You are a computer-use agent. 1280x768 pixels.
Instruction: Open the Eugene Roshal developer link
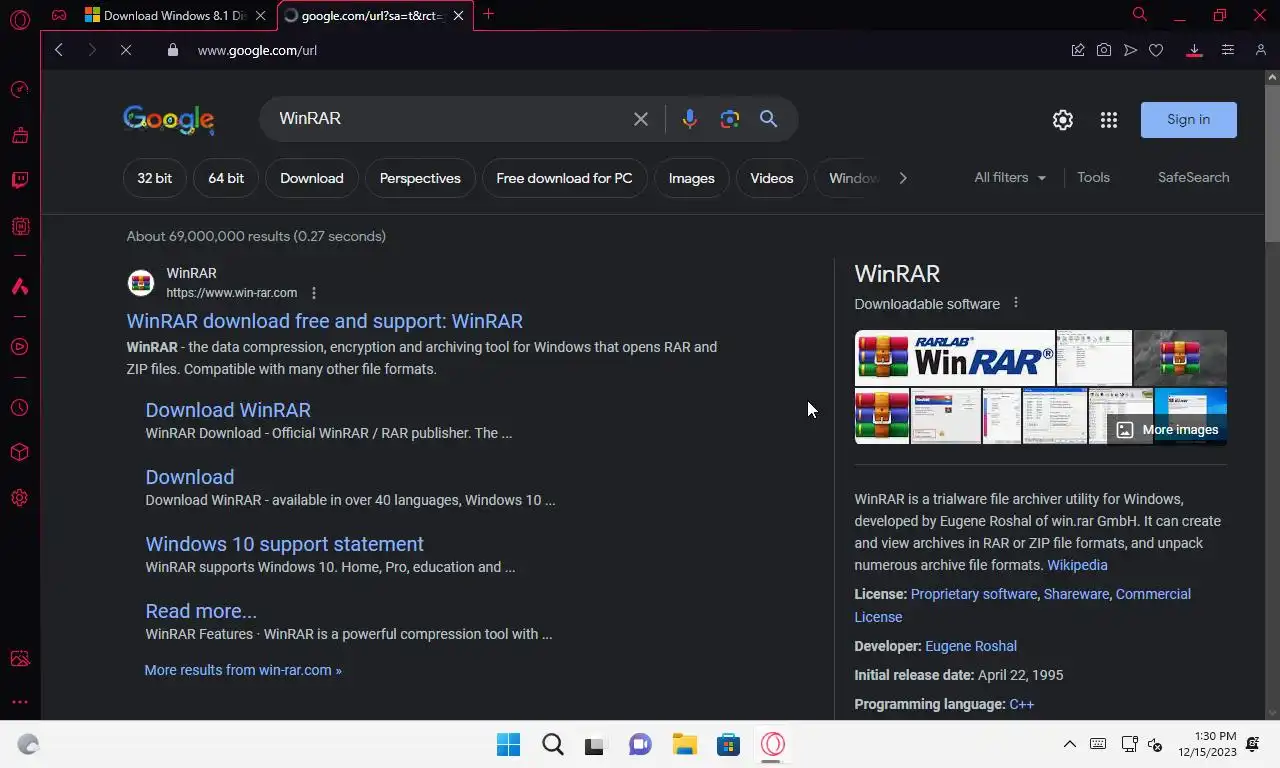(x=971, y=646)
